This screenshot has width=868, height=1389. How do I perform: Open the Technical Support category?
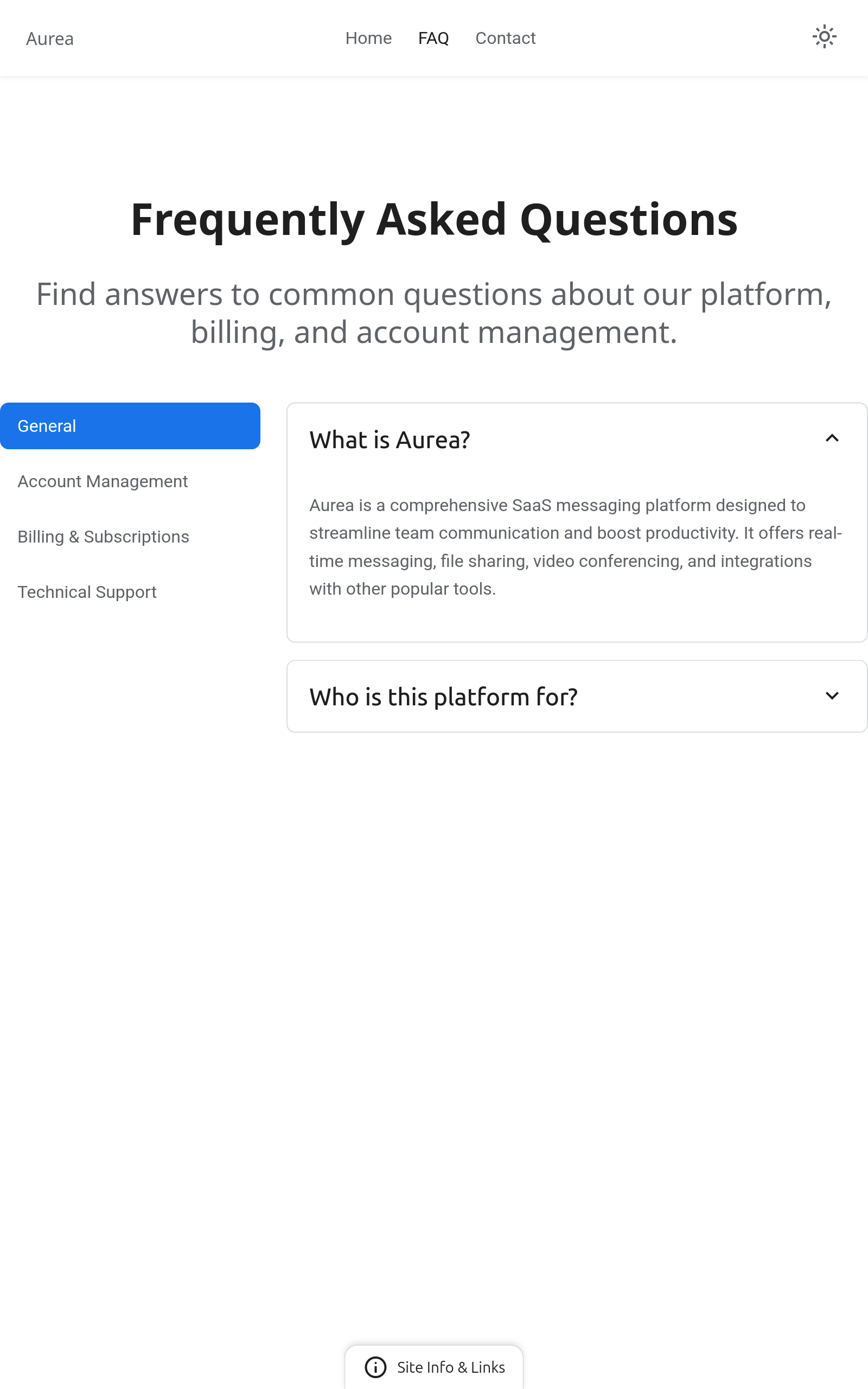click(87, 592)
